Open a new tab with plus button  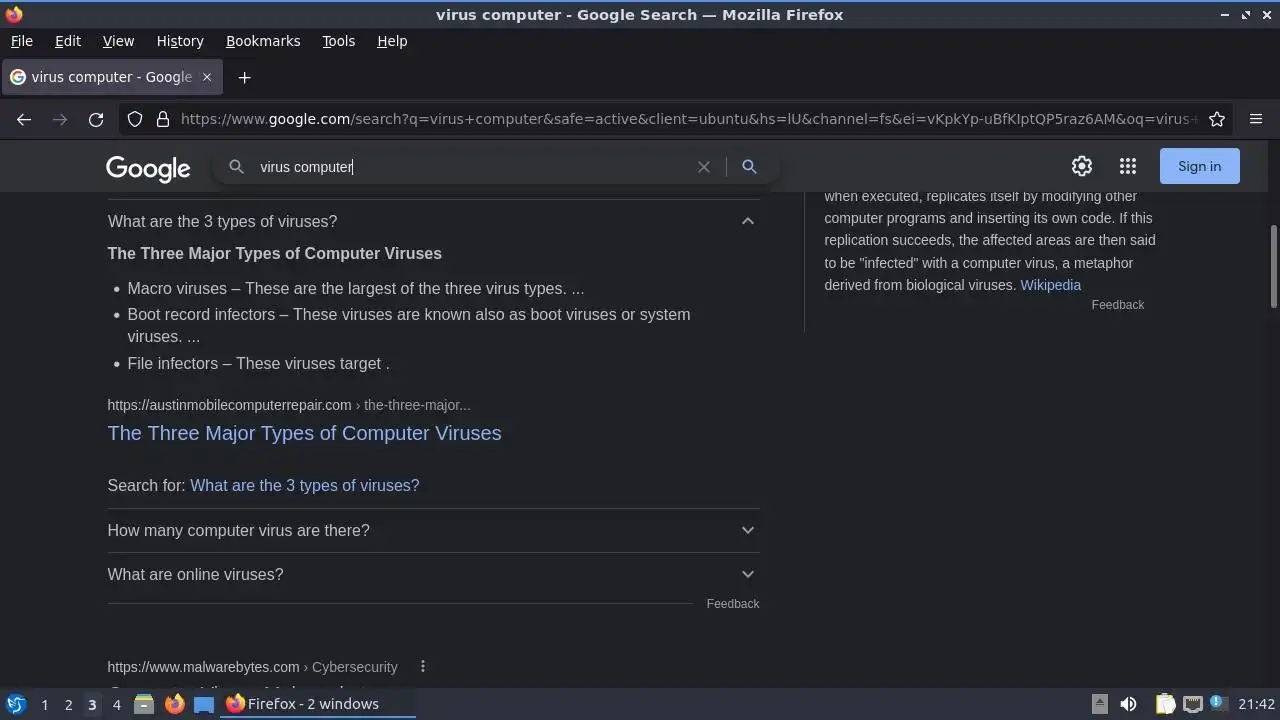(x=244, y=77)
